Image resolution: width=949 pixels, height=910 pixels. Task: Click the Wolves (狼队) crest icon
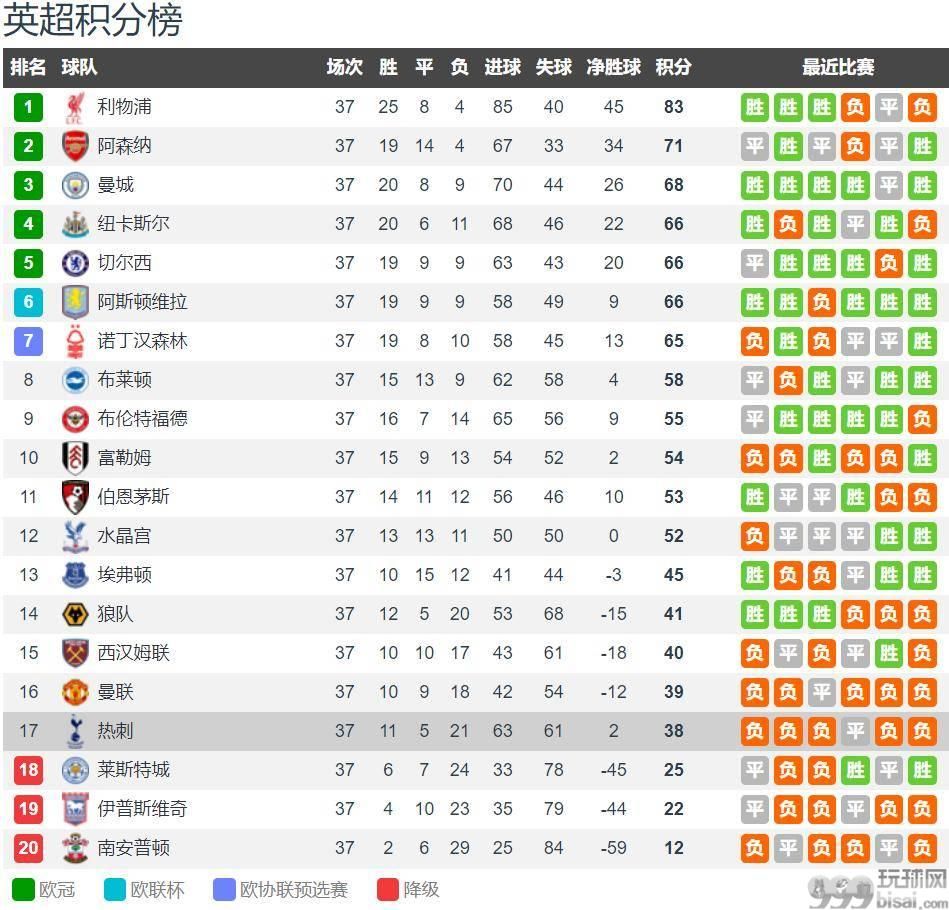point(75,615)
